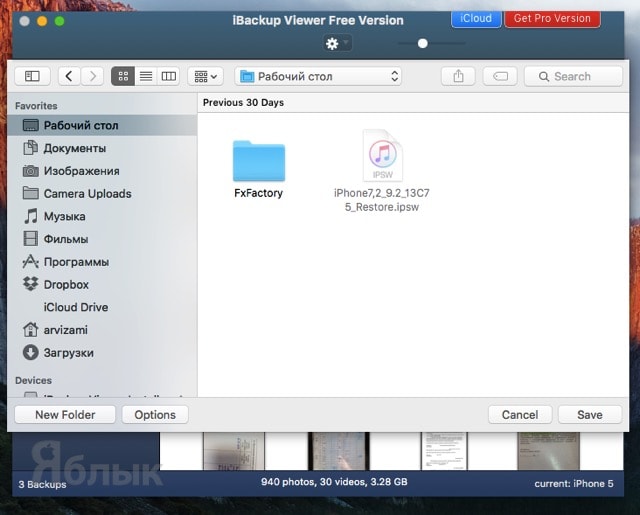Click the iCloud button
Image resolution: width=640 pixels, height=515 pixels.
click(476, 18)
